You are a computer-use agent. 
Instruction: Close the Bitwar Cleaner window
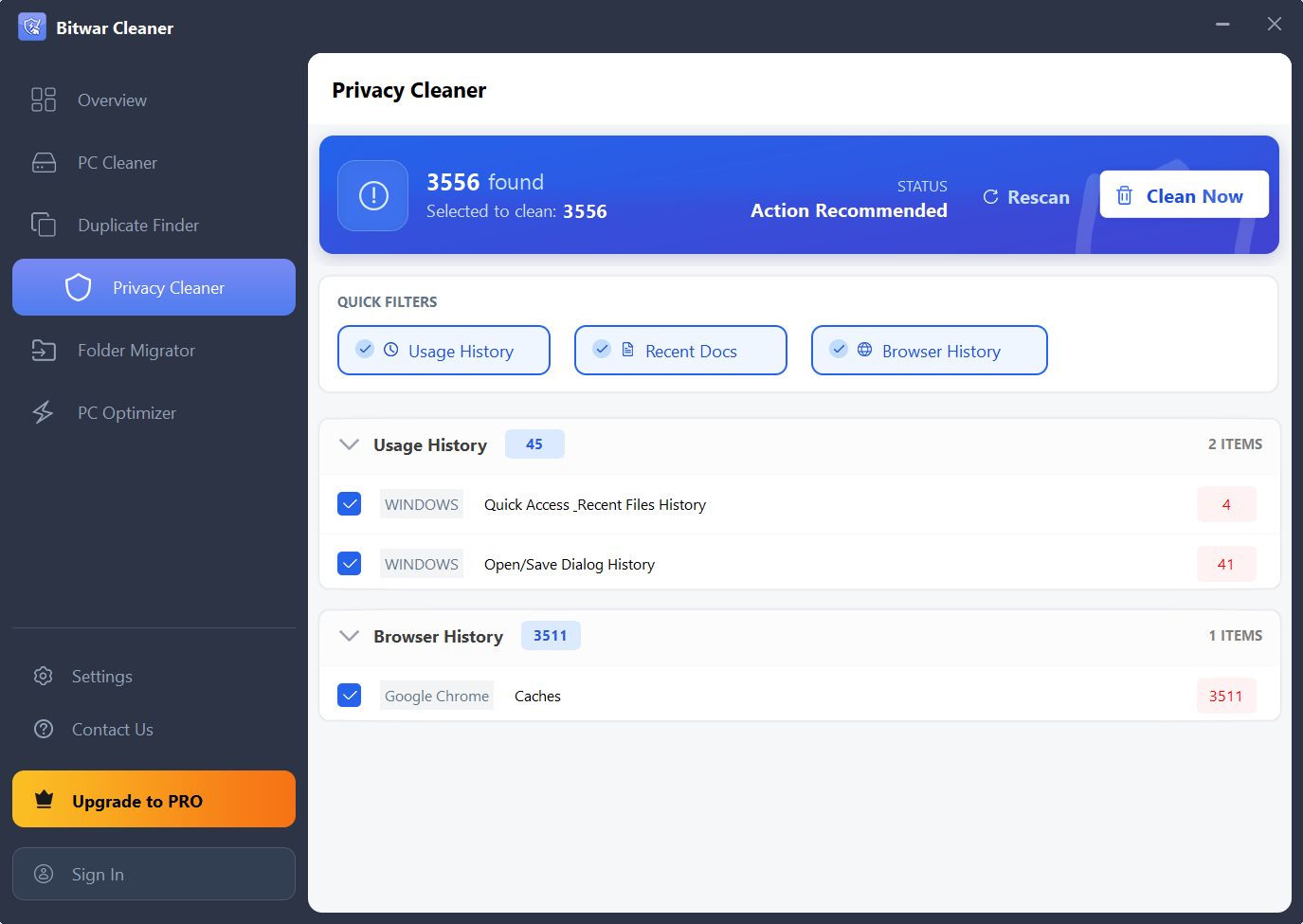[1275, 24]
